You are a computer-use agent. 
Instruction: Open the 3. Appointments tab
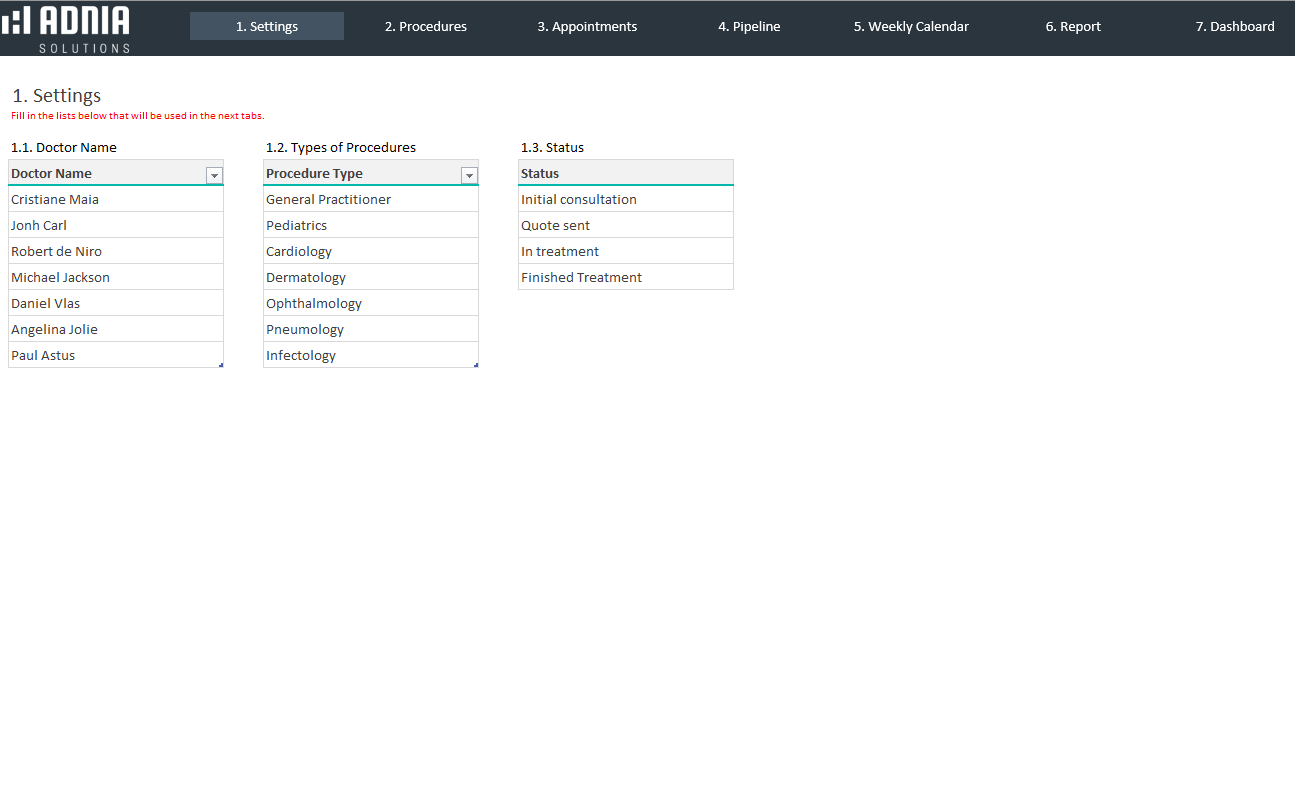click(x=587, y=27)
